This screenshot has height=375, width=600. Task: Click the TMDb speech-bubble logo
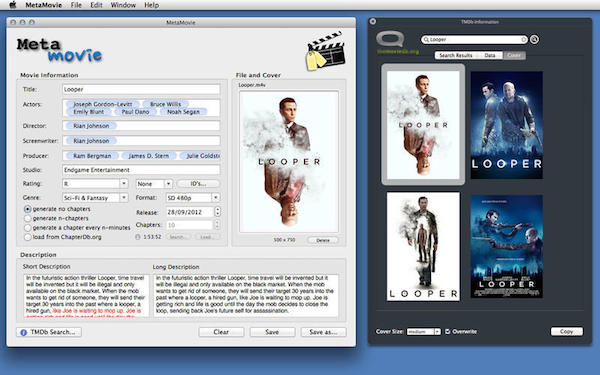coord(390,39)
